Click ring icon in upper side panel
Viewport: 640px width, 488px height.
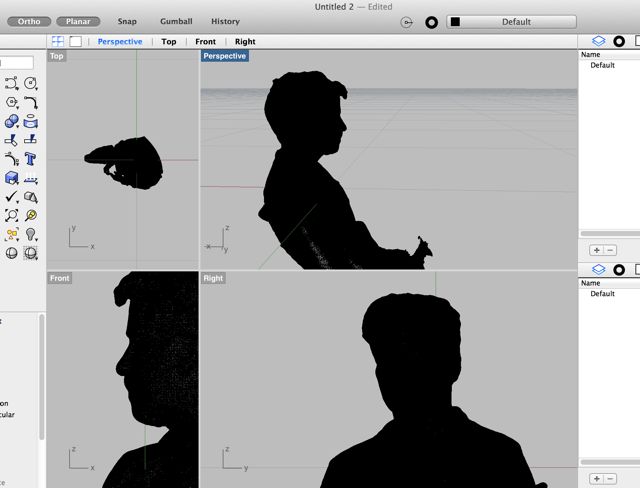tap(619, 41)
